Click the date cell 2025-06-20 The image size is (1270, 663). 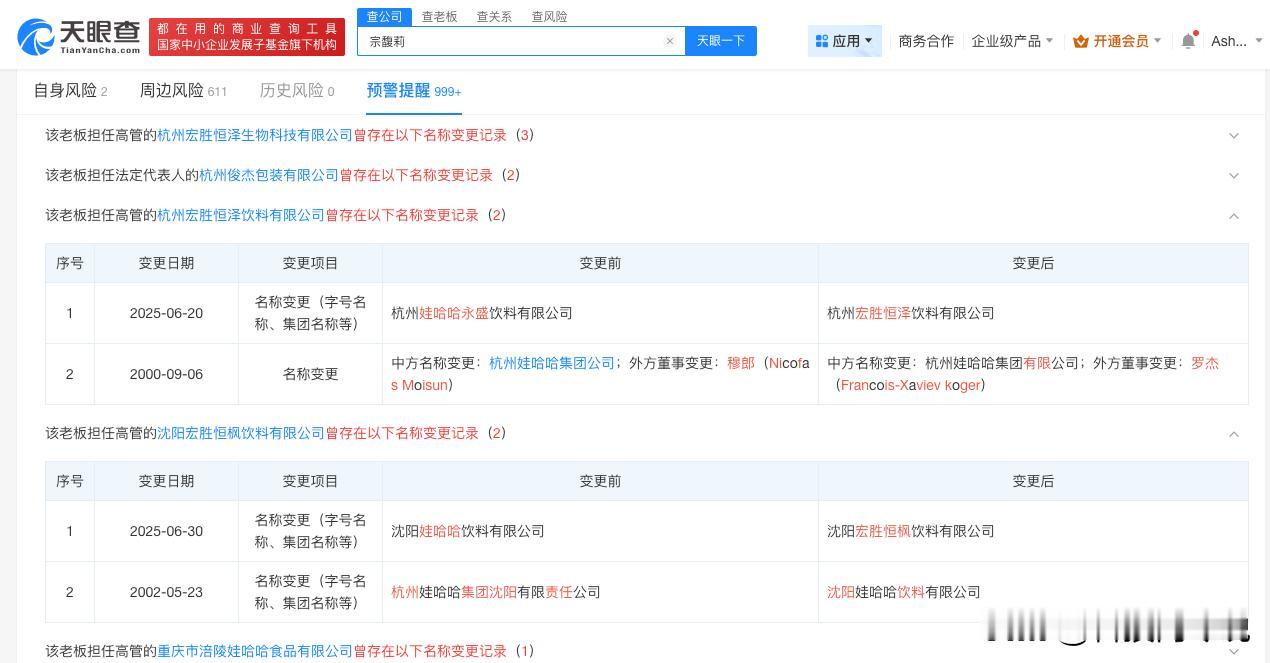pos(166,313)
